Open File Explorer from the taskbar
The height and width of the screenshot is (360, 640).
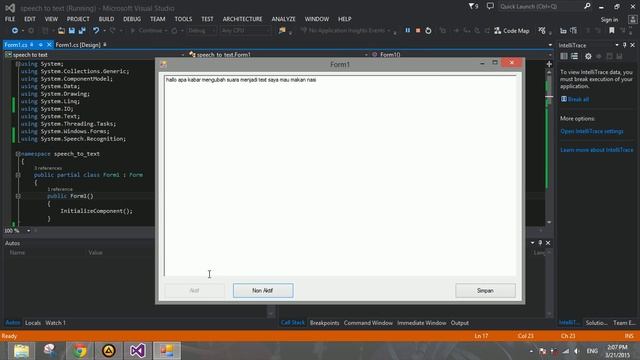[21, 351]
